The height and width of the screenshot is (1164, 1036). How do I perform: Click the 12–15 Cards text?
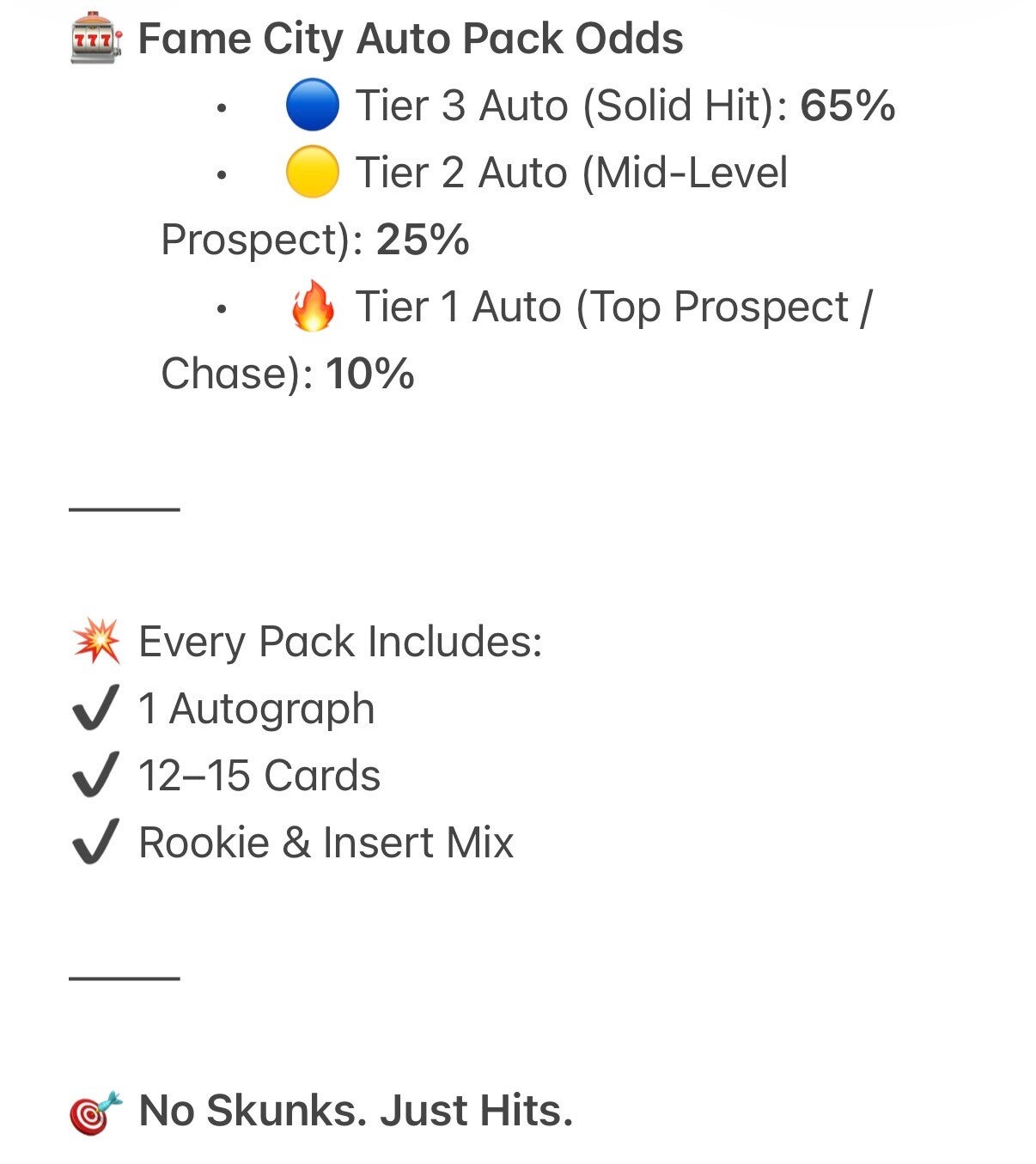pyautogui.click(x=259, y=776)
